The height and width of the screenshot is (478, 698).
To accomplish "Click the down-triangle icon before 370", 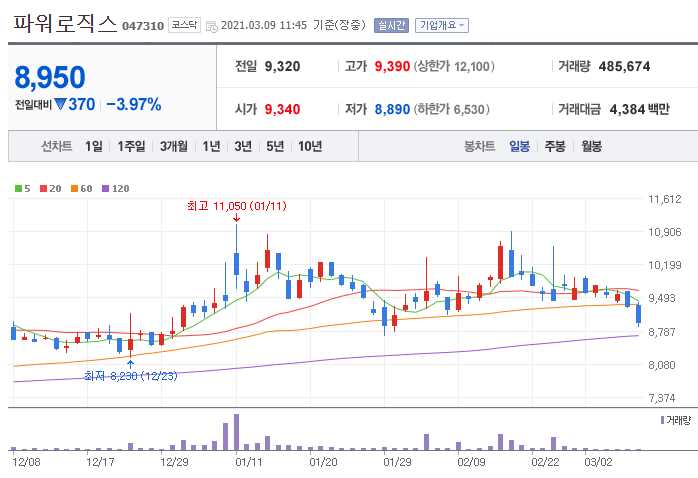I will pyautogui.click(x=60, y=105).
